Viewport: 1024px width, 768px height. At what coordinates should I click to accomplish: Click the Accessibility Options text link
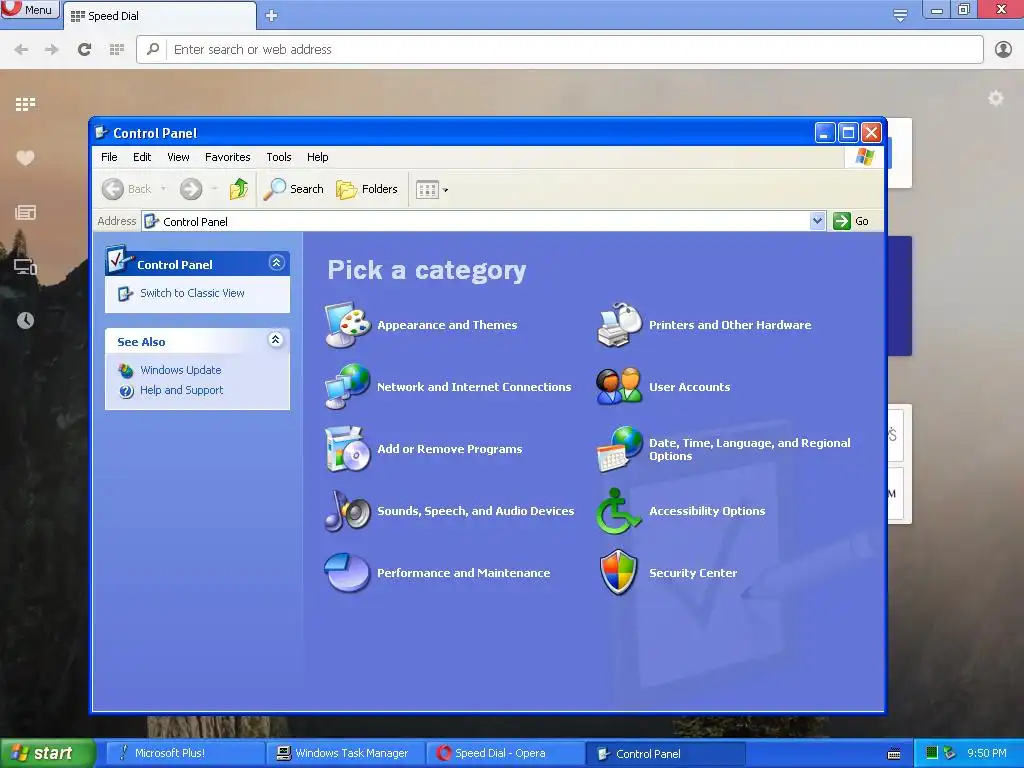tap(707, 511)
